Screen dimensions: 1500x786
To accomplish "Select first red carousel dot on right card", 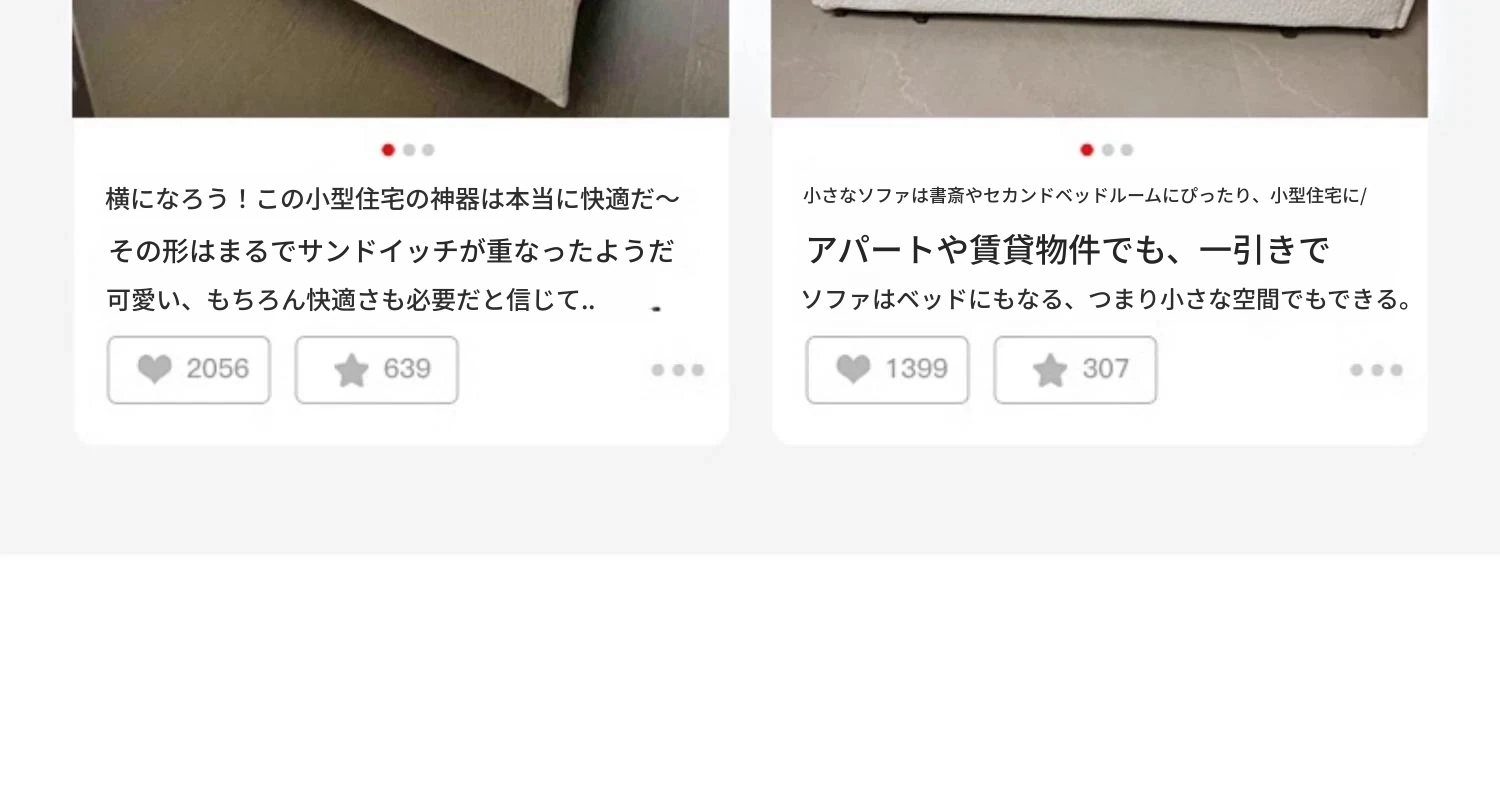I will [1087, 150].
